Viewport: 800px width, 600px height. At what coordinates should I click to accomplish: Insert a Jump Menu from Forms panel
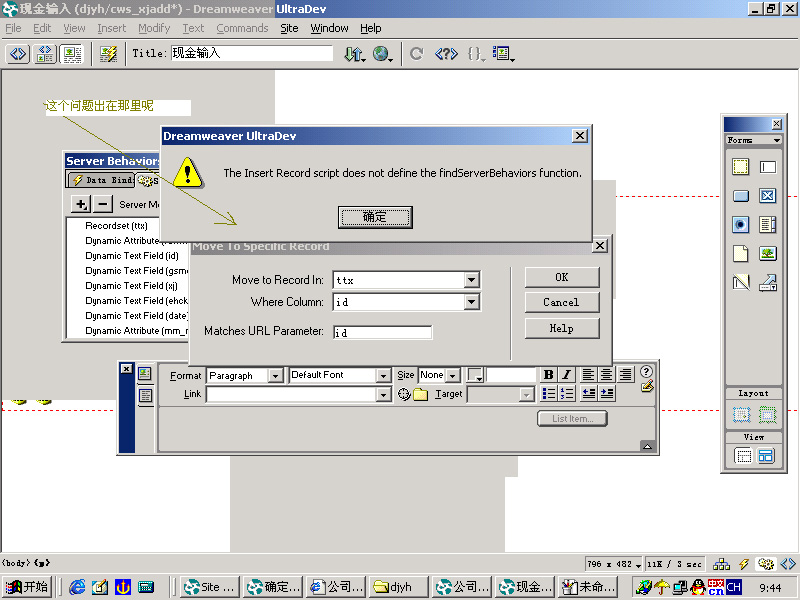point(767,282)
